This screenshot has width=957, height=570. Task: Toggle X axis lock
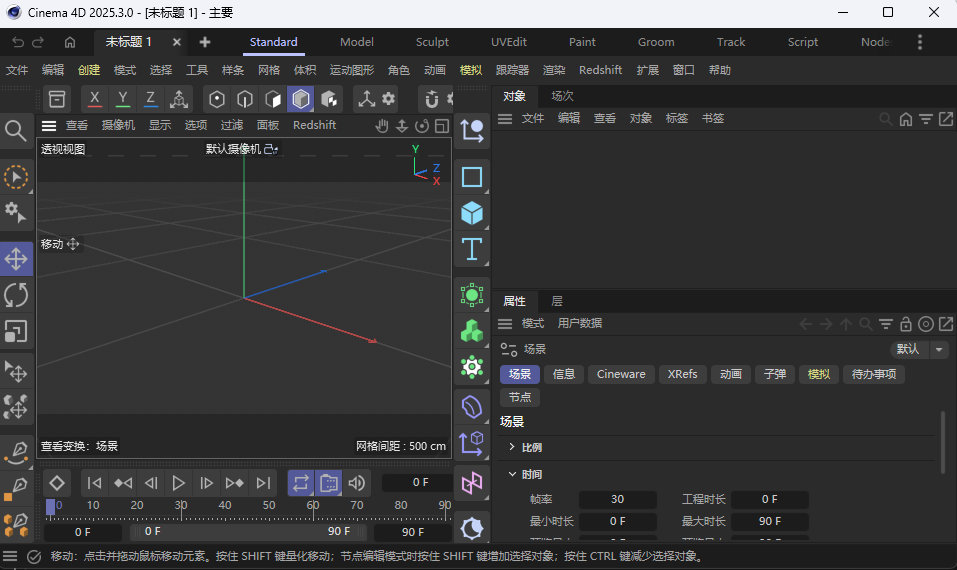[95, 98]
